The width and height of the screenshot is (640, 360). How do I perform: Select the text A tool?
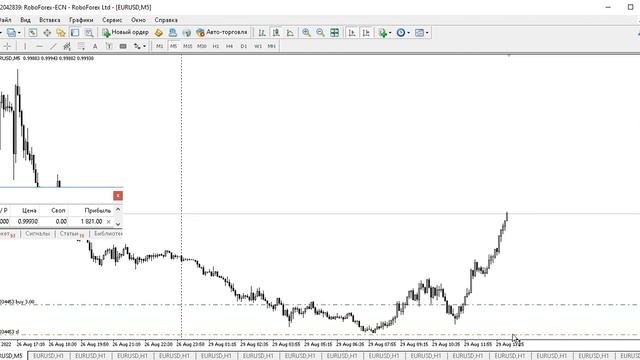coord(95,46)
